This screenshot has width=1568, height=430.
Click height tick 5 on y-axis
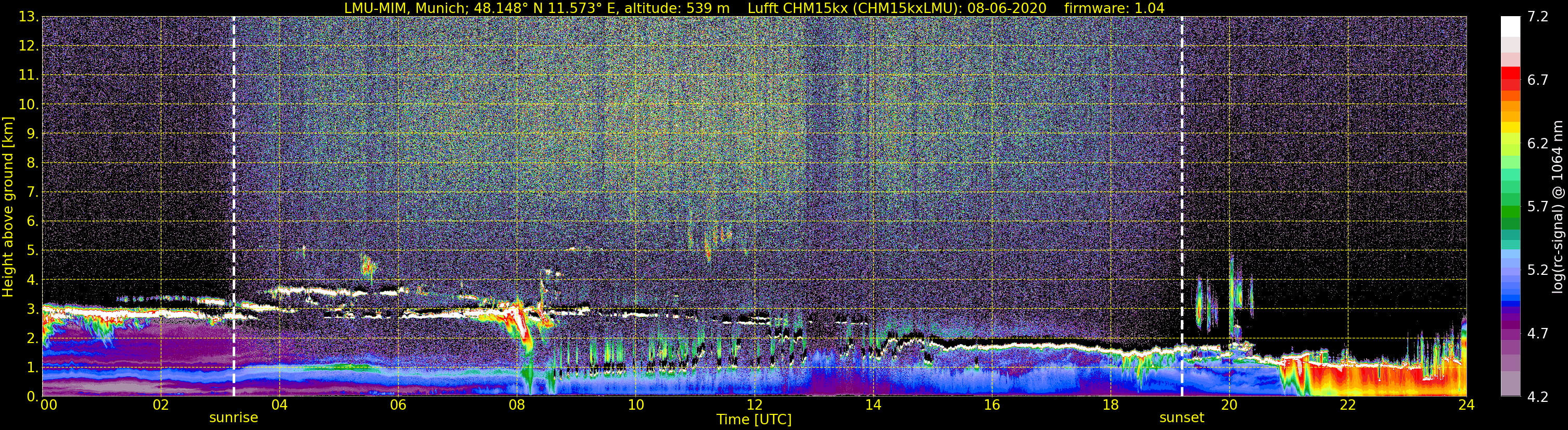pos(32,251)
